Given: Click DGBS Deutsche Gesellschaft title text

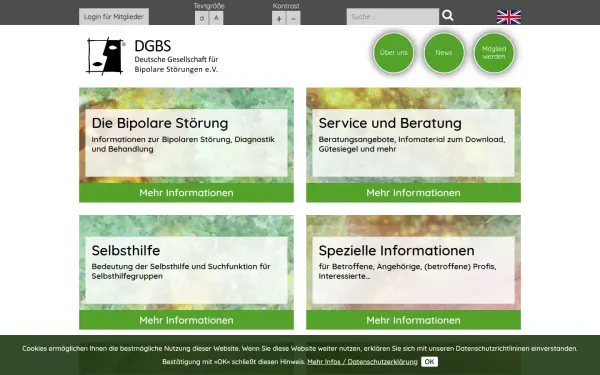Looking at the screenshot, I should click(176, 56).
